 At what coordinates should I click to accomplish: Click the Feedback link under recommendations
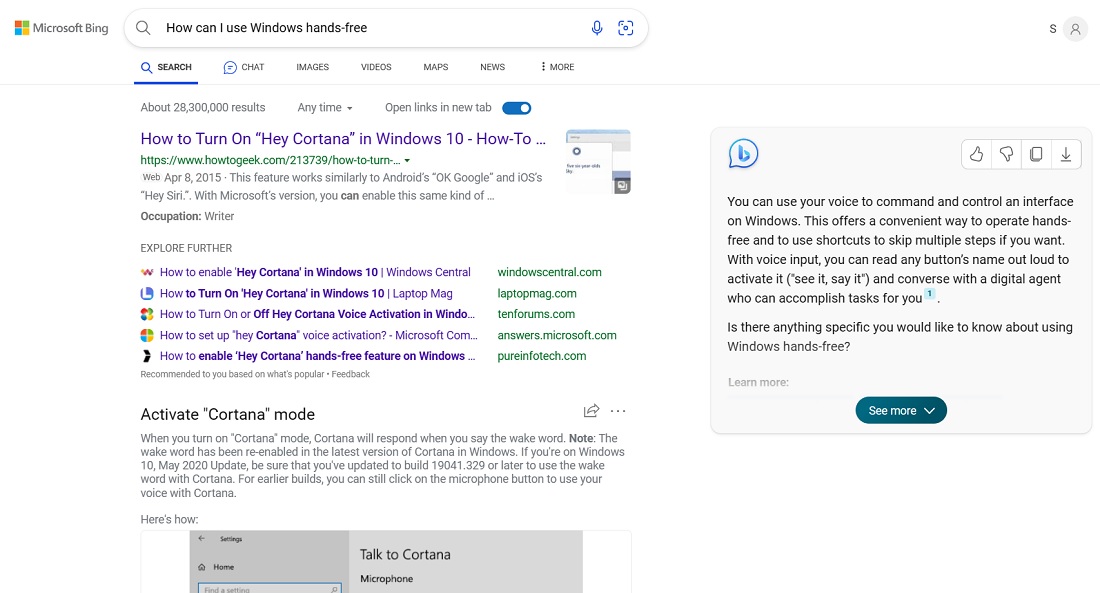pyautogui.click(x=352, y=373)
